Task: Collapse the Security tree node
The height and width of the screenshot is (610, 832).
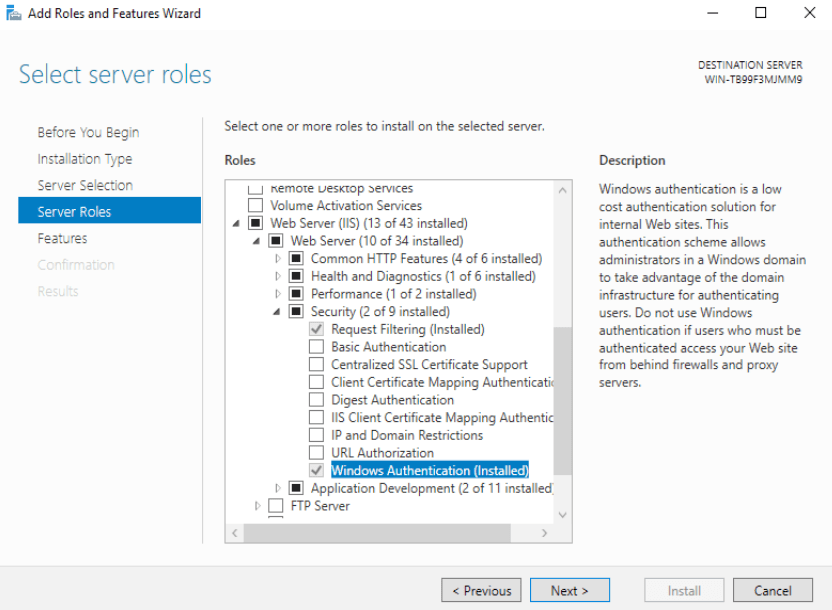Action: (277, 311)
